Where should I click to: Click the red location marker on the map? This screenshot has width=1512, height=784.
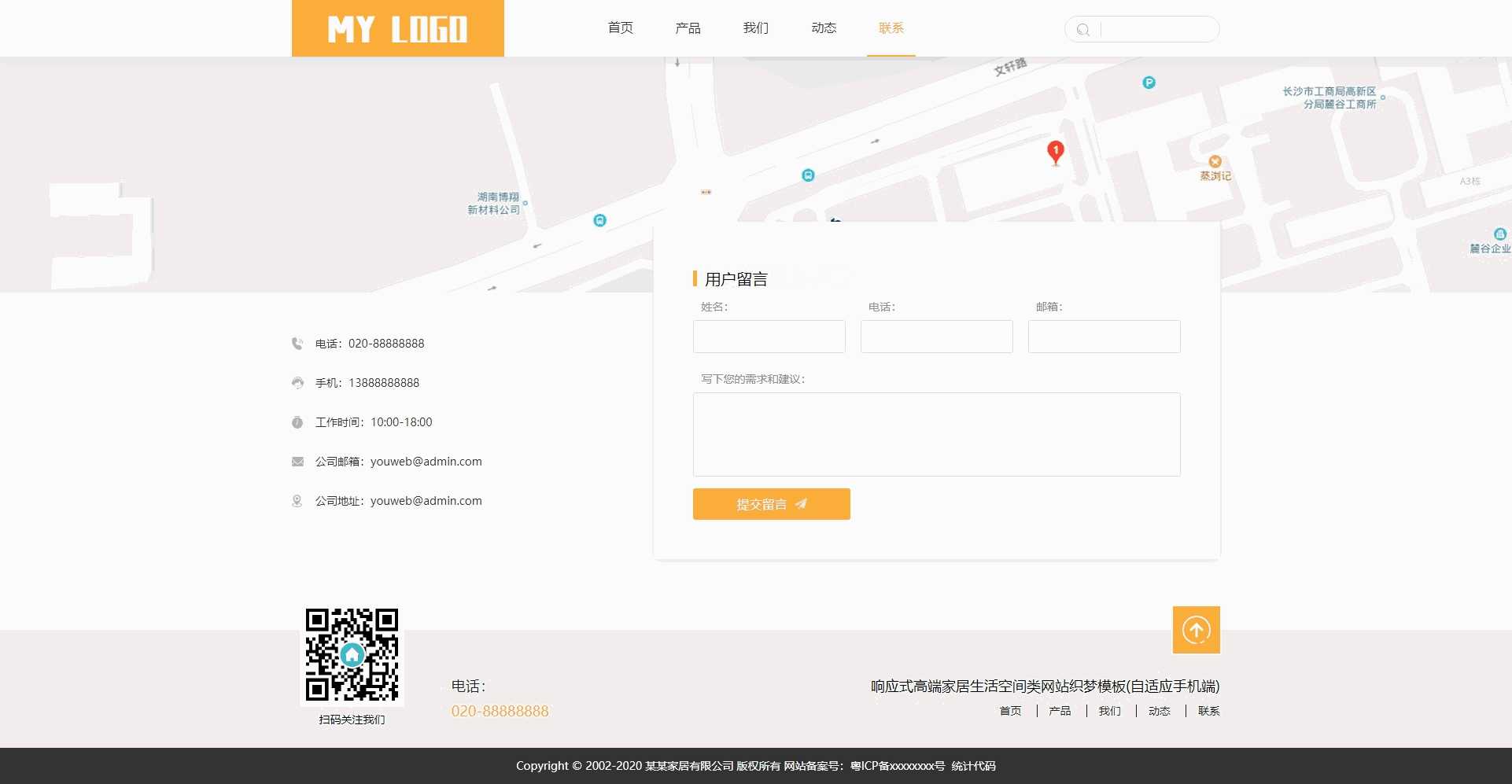click(1055, 151)
